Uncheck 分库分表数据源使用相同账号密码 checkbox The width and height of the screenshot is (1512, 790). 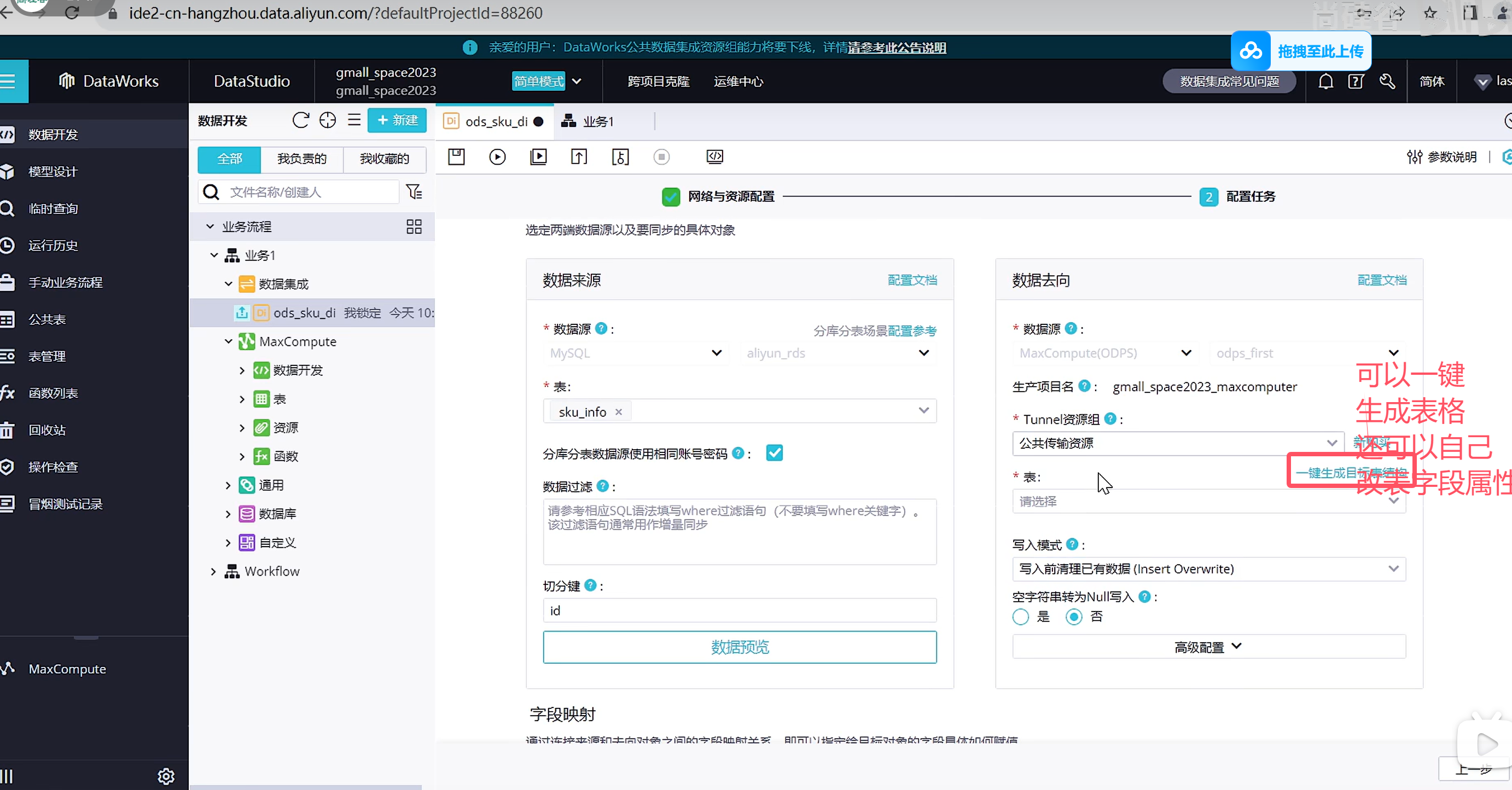774,452
